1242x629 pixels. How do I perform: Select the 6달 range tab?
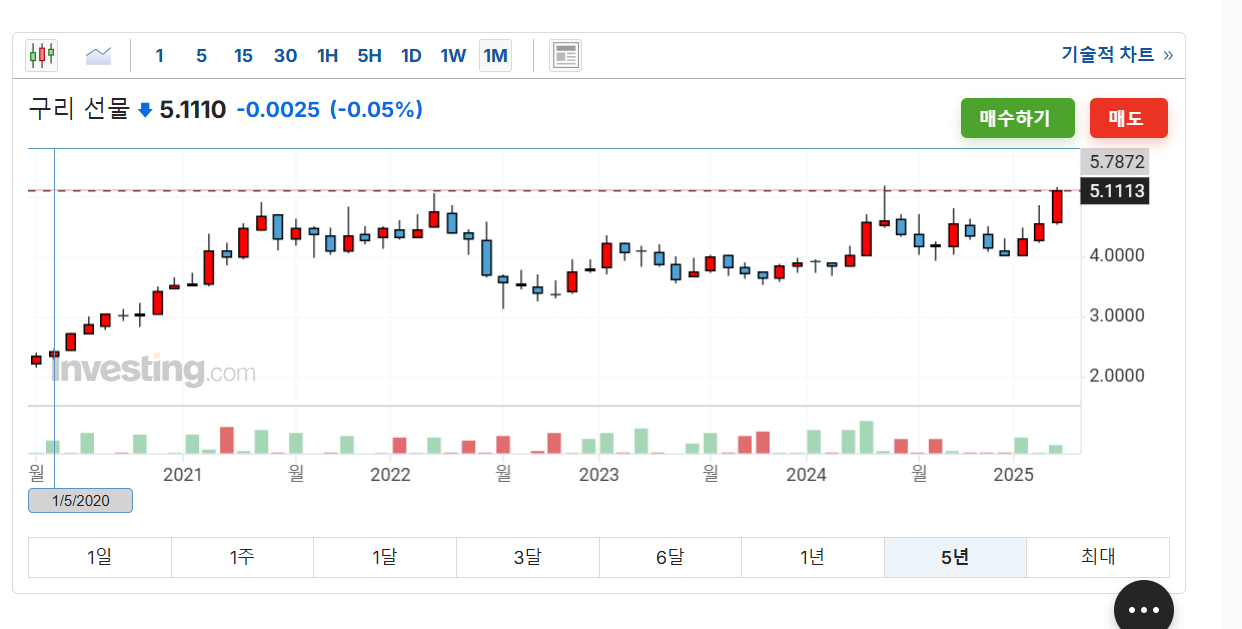[670, 557]
